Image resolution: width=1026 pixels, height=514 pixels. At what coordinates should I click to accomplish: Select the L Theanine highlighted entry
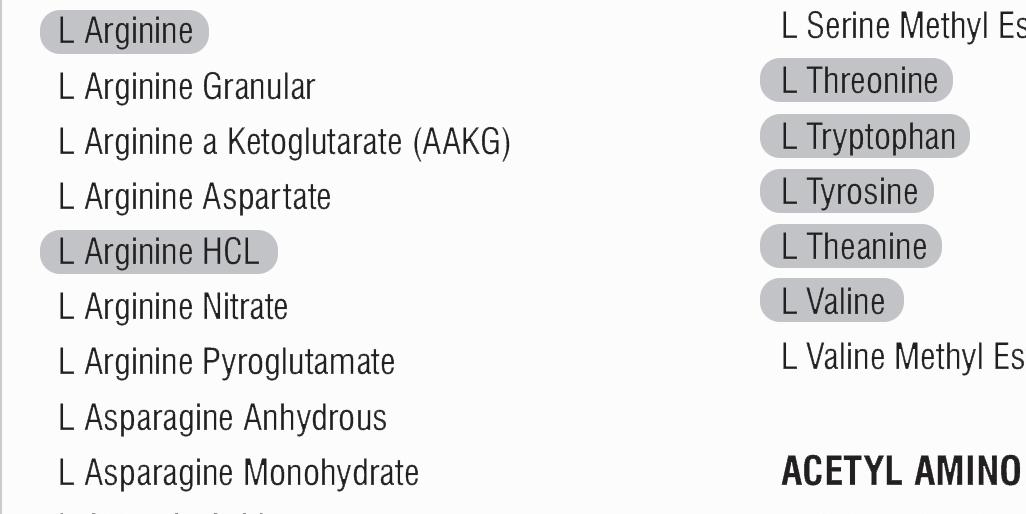tap(851, 246)
